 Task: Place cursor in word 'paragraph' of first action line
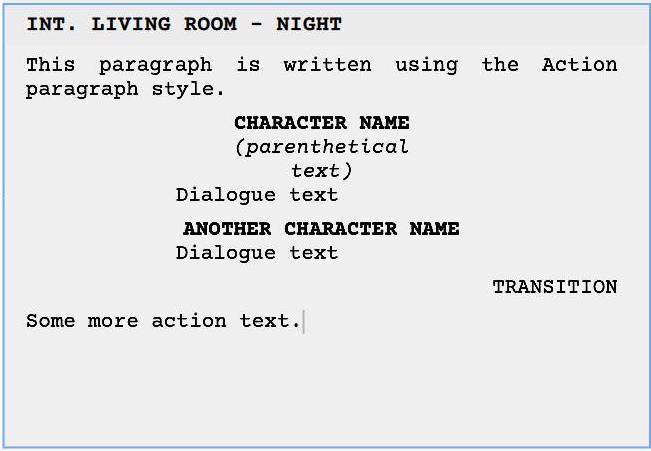click(x=156, y=66)
